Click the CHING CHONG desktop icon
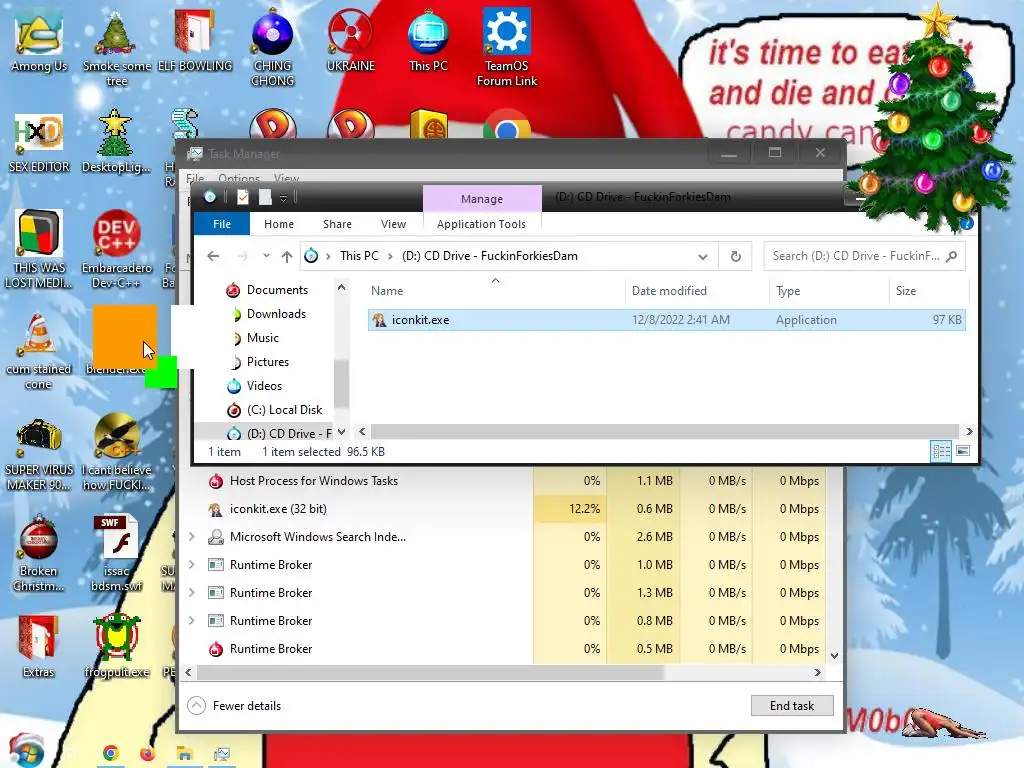1024x768 pixels. pos(272,48)
